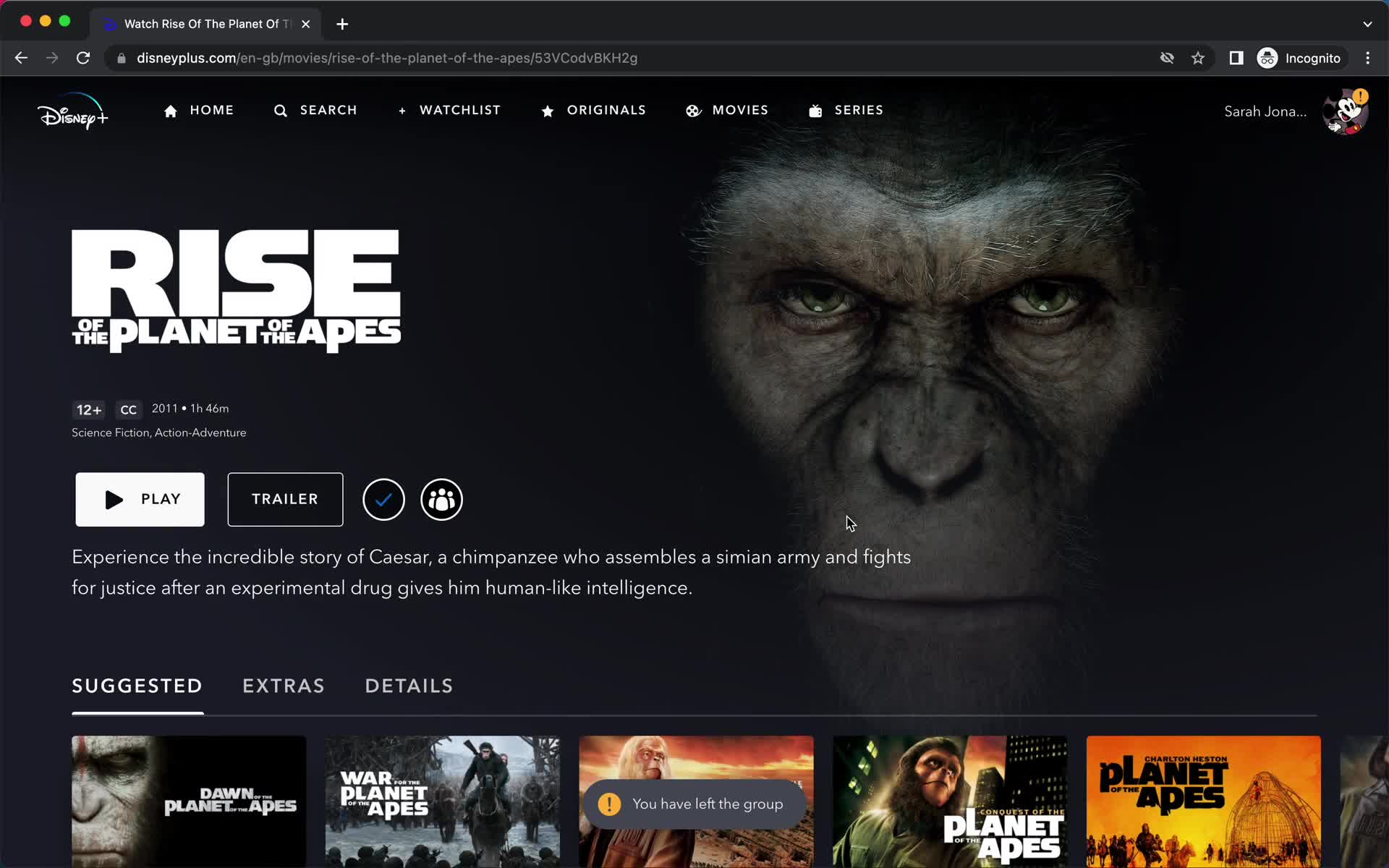The height and width of the screenshot is (868, 1389).
Task: Click the browser back arrow
Action: click(x=21, y=58)
